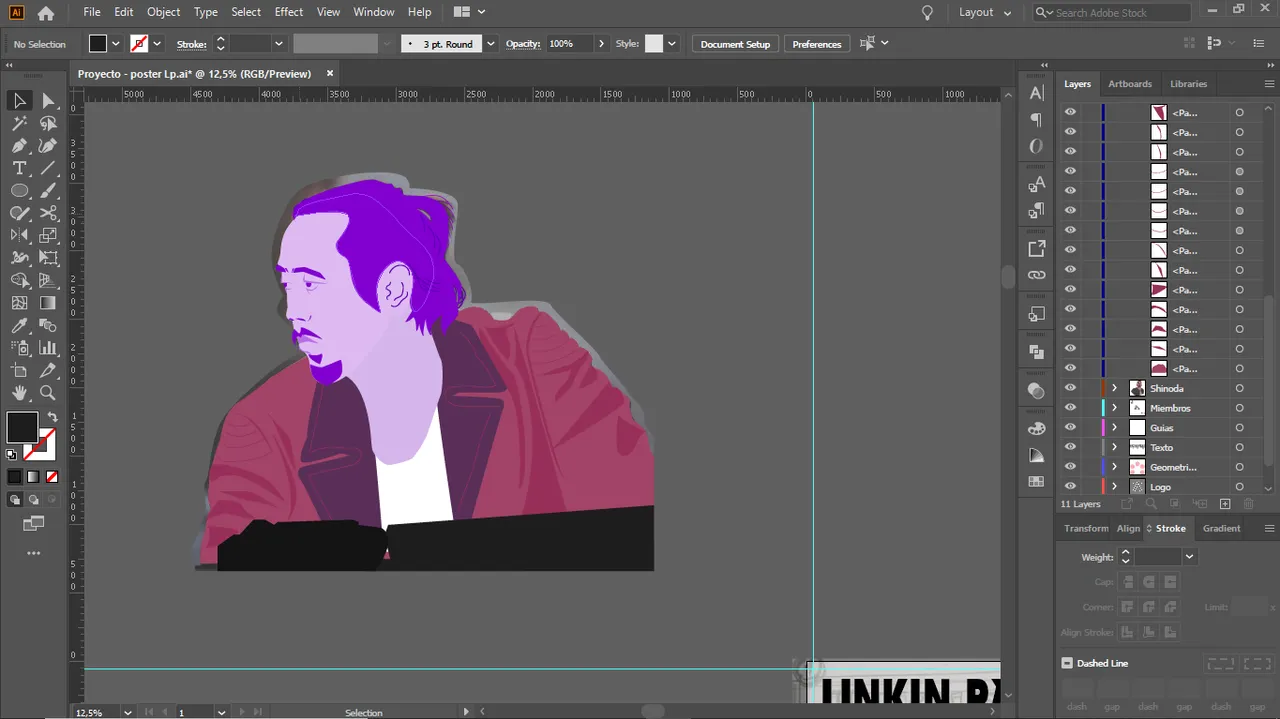Hide the Shinoda layer
This screenshot has height=719, width=1280.
pos(1070,388)
